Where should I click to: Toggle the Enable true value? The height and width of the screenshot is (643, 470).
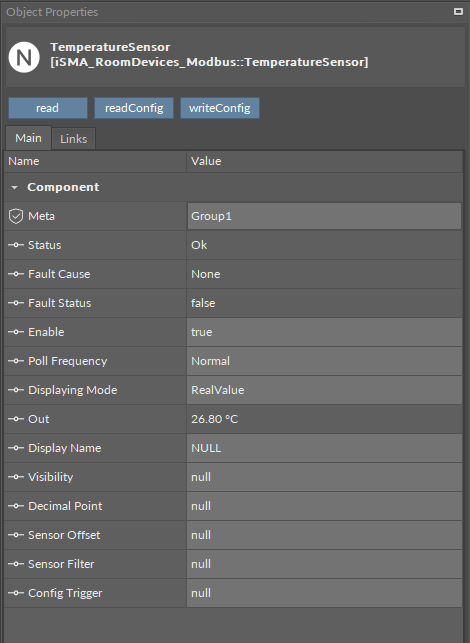point(324,332)
